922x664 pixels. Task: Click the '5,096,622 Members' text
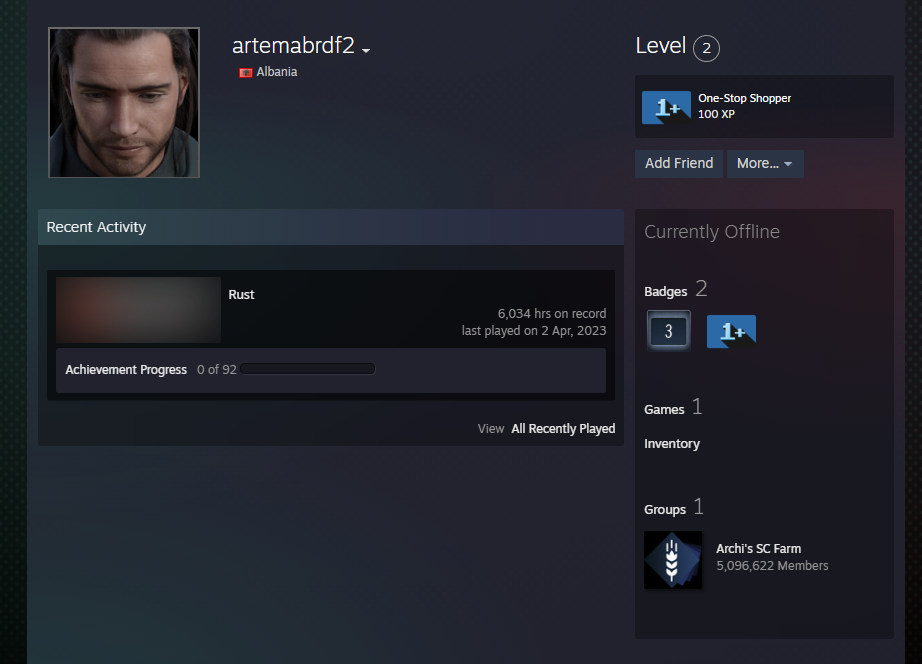click(x=772, y=566)
